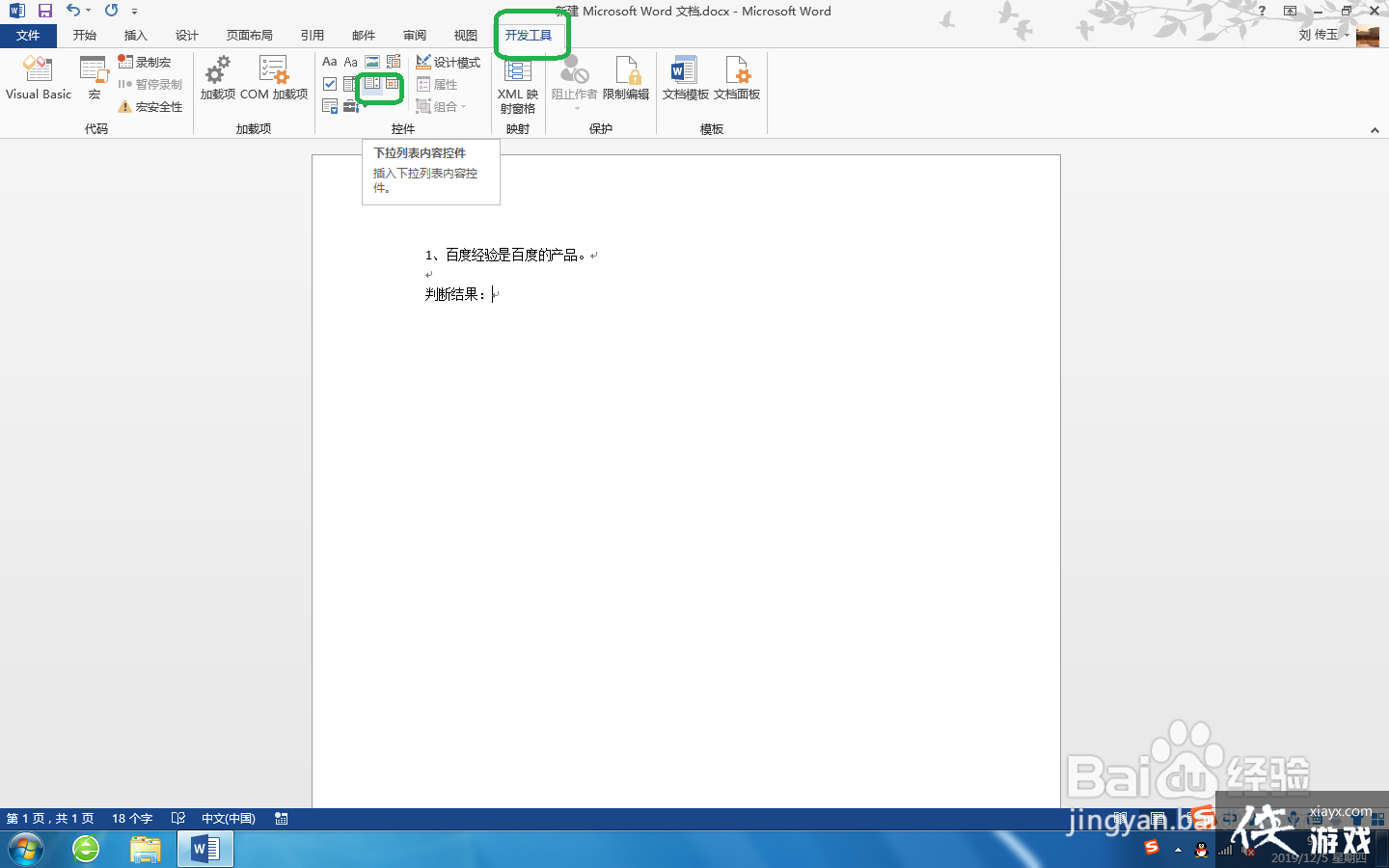The image size is (1389, 868).
Task: Click word count 18 个字
Action: (x=132, y=819)
